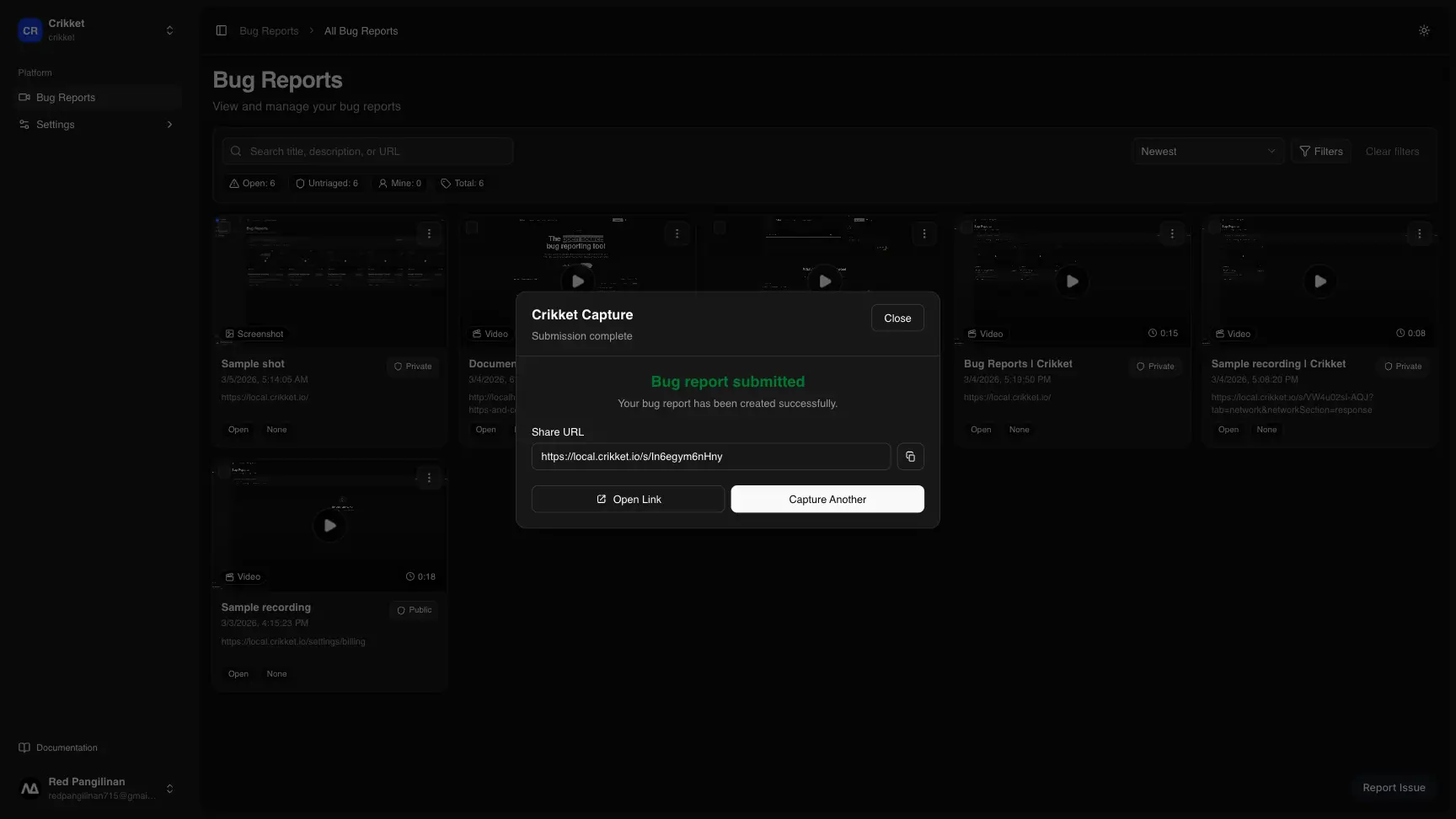
Task: Click the Bug Reports breadcrumb
Action: tap(269, 31)
